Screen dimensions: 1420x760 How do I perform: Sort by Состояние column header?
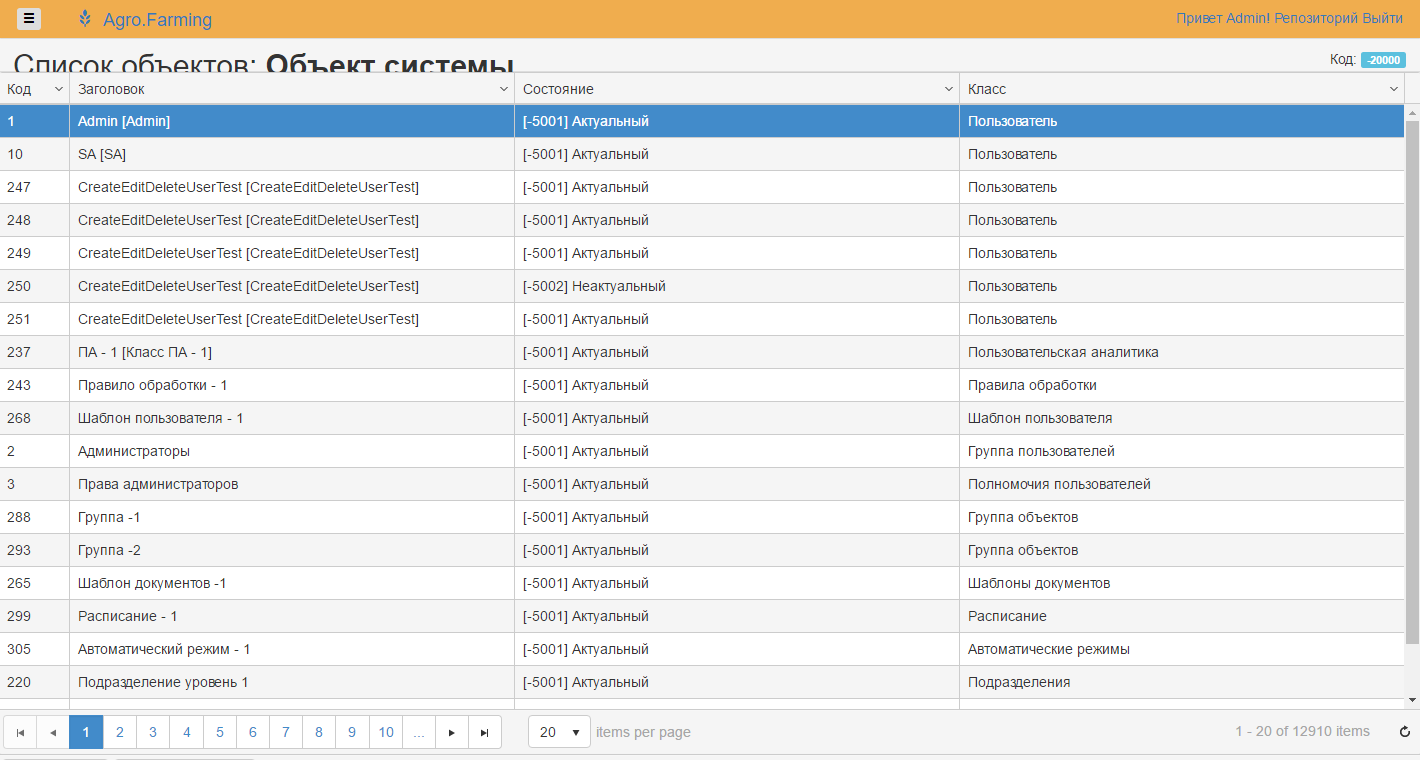click(x=558, y=89)
